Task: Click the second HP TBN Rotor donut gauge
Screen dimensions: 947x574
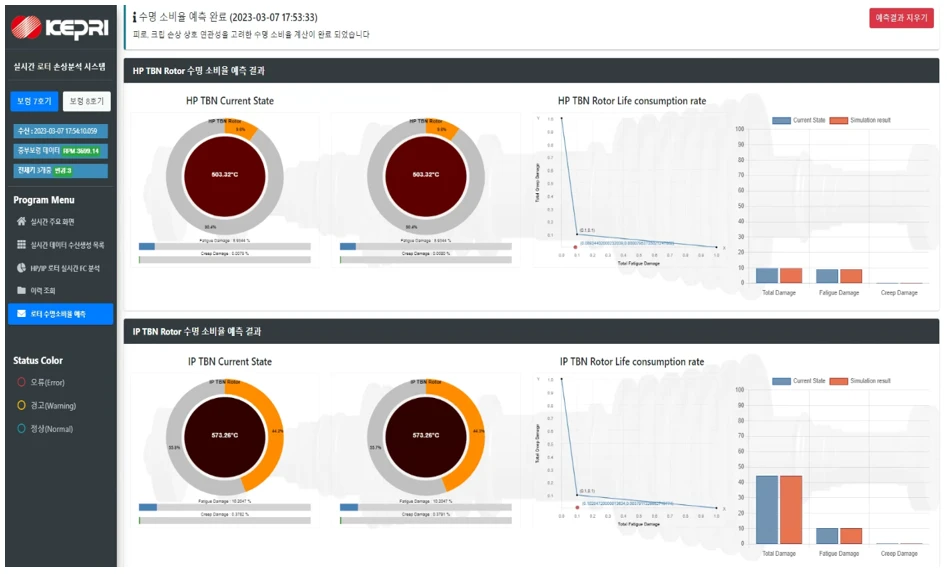Action: coord(426,175)
